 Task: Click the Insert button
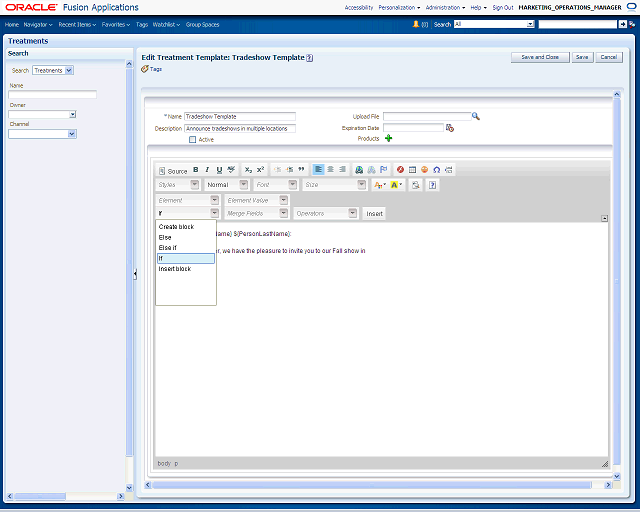(374, 214)
